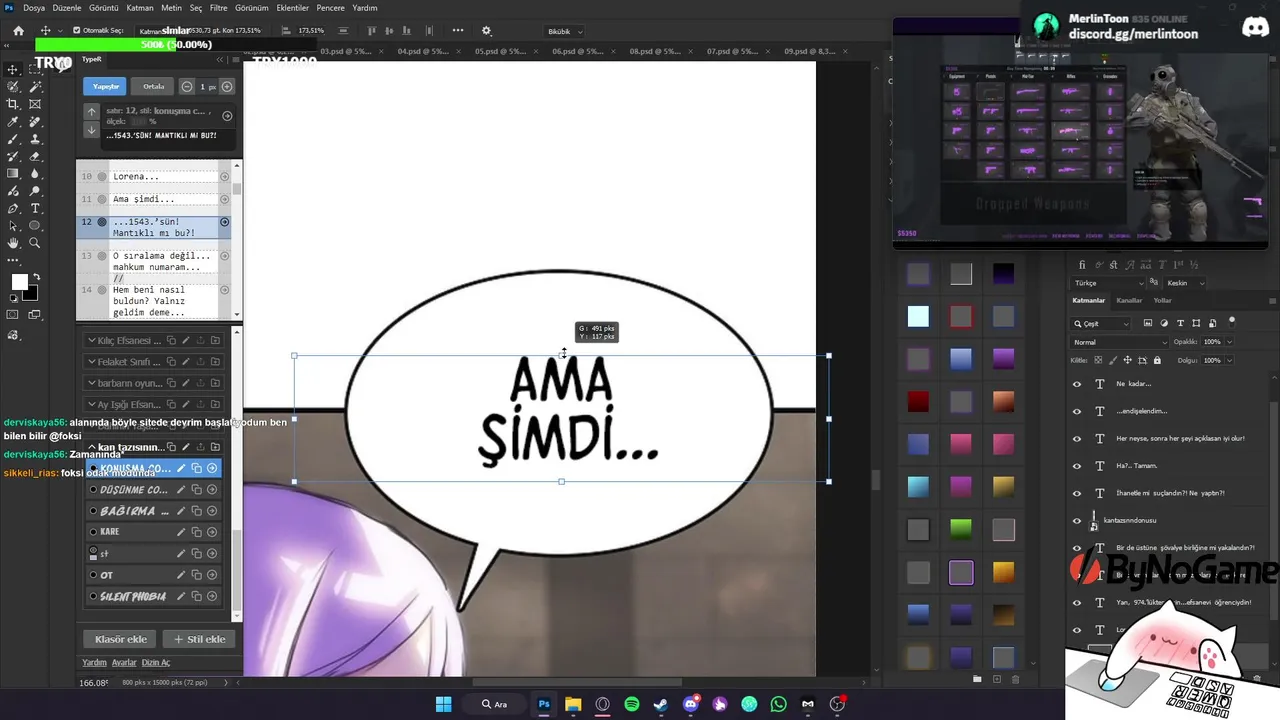Toggle visibility of 'Her neyse, sonra' layer
Viewport: 1280px width, 720px height.
click(1077, 438)
